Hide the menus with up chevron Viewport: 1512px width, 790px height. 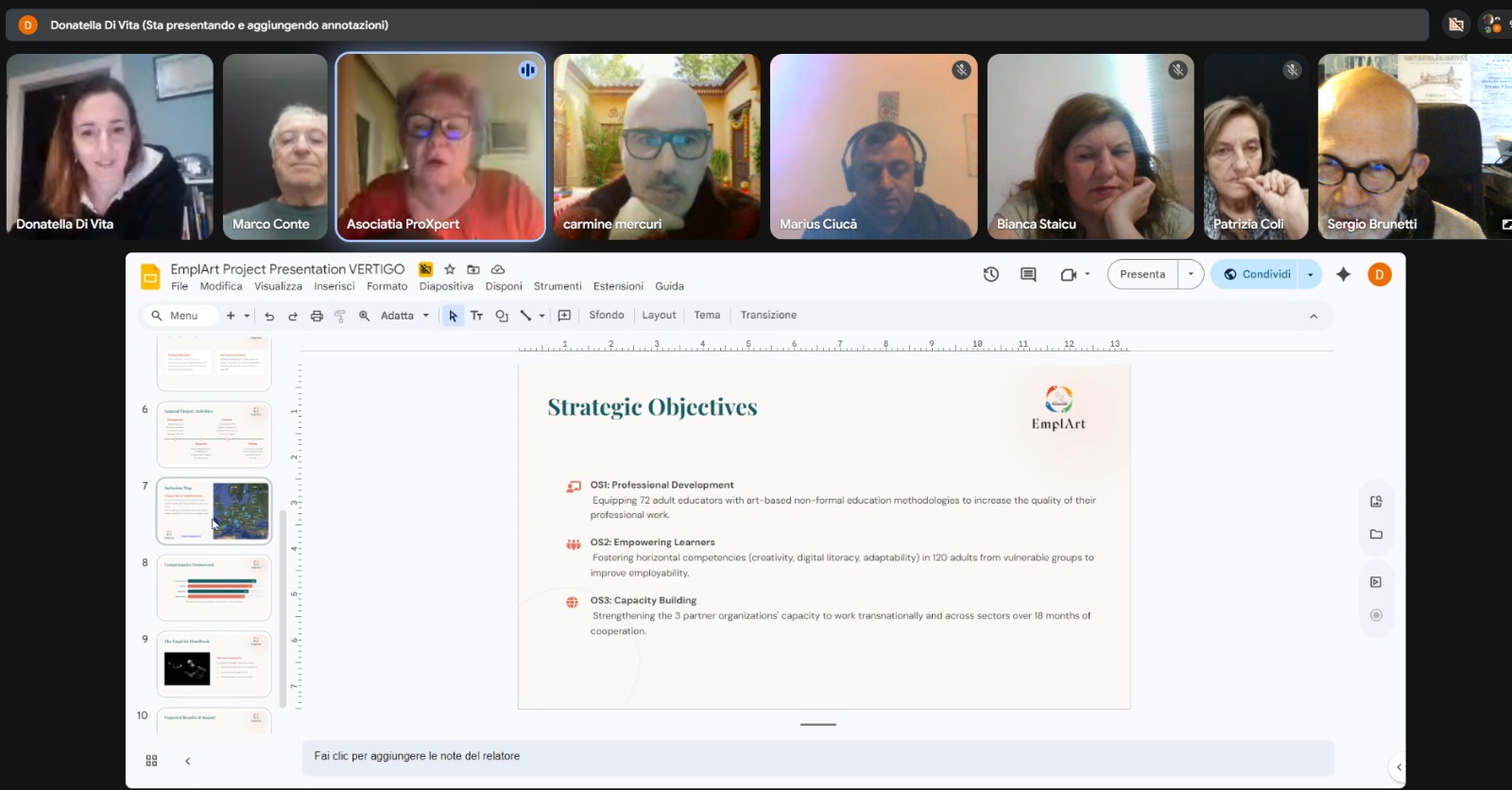(1313, 316)
